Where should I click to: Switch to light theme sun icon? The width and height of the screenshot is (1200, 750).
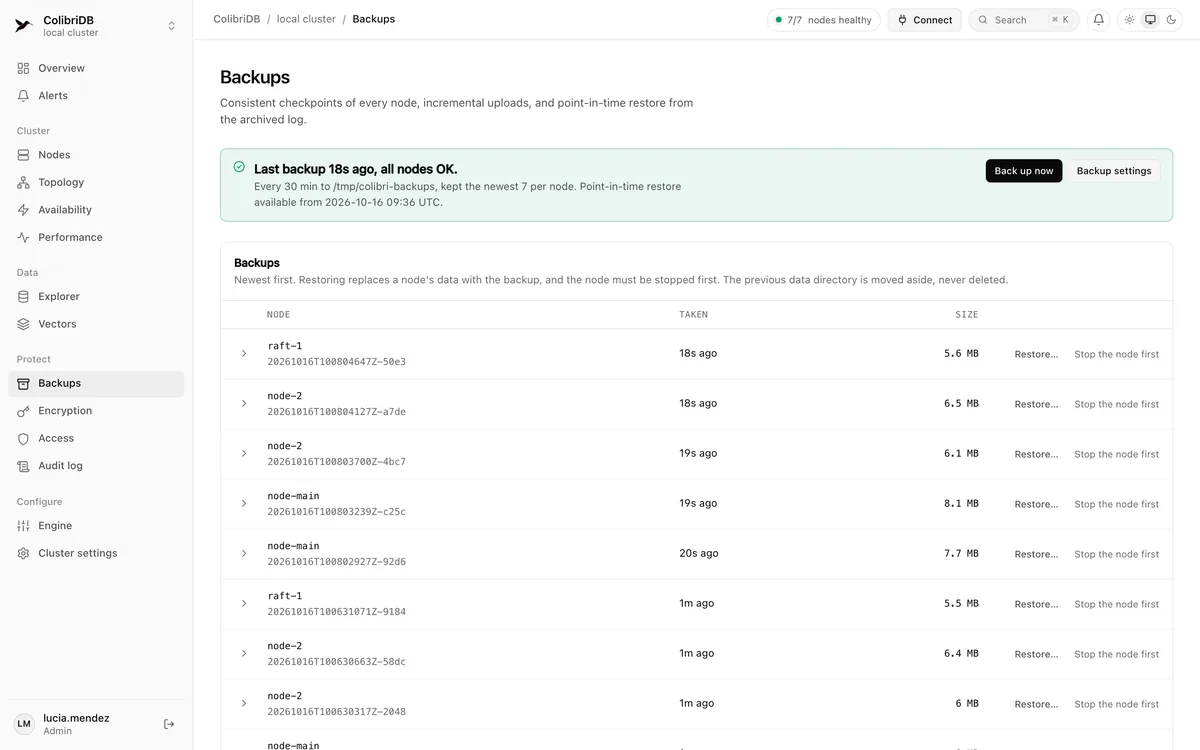coord(1129,20)
